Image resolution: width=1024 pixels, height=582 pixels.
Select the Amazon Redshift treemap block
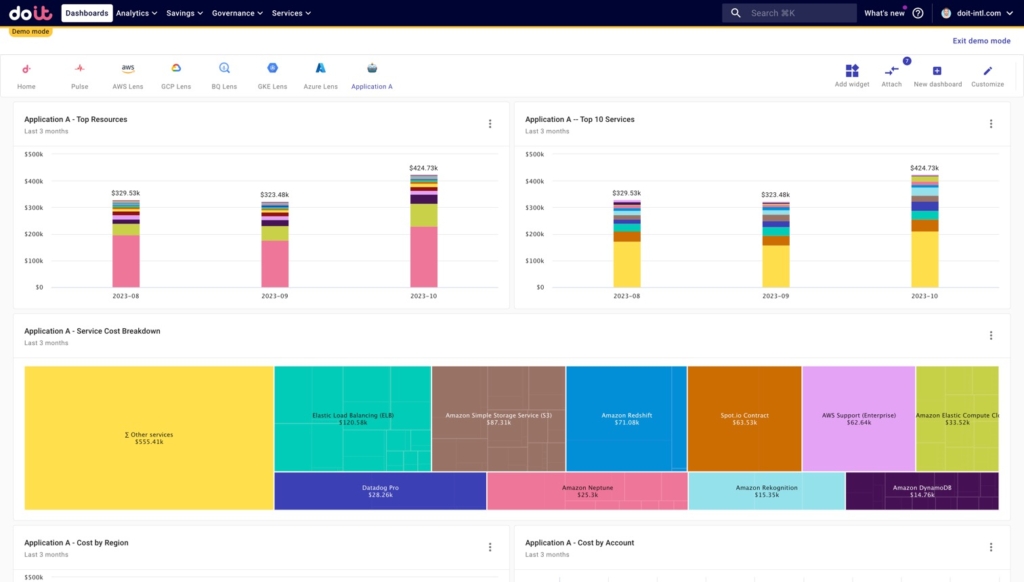(x=626, y=418)
